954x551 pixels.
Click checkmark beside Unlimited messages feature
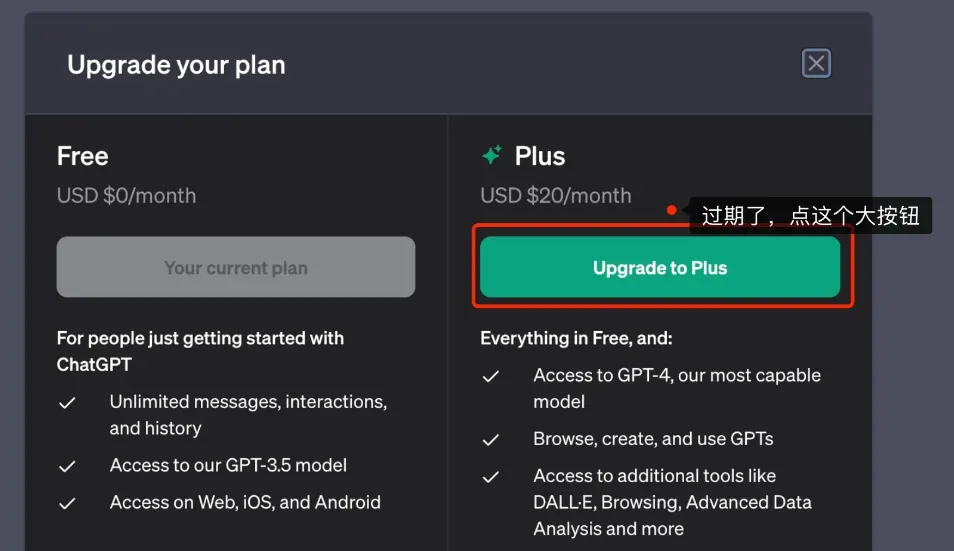67,403
